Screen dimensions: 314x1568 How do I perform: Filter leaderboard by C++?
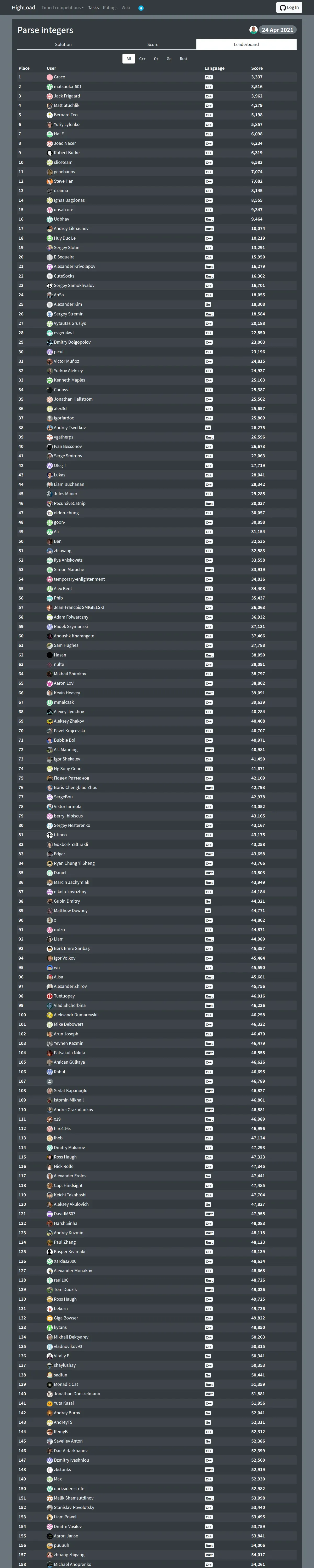tap(142, 59)
